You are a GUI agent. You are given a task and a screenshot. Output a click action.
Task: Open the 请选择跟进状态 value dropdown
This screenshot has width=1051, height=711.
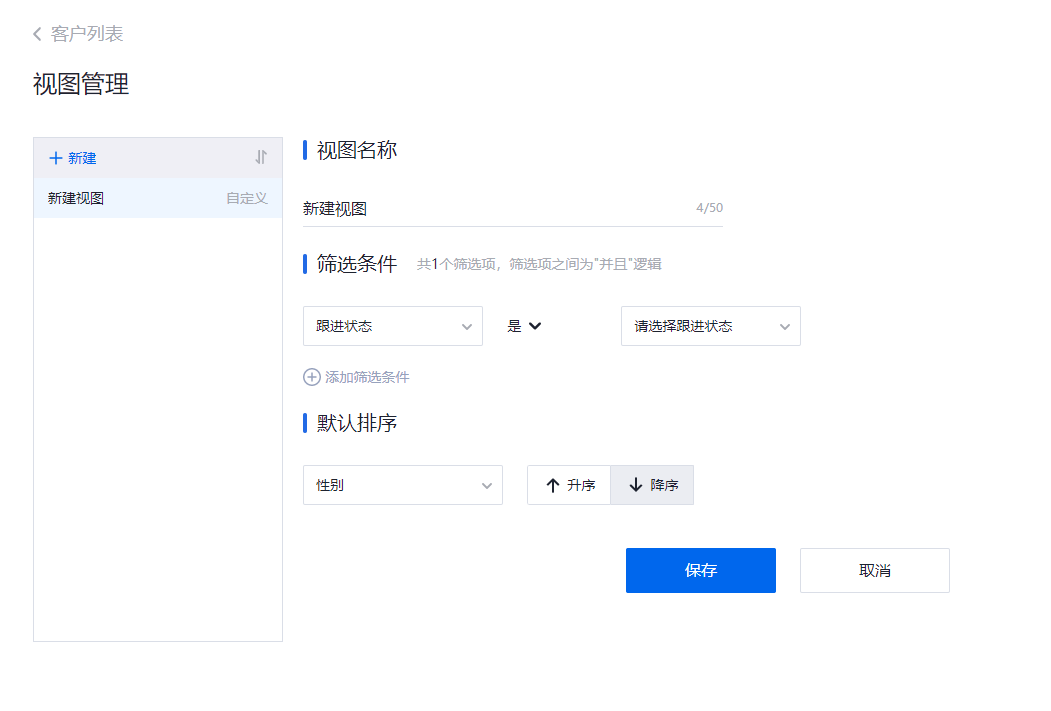pos(710,326)
